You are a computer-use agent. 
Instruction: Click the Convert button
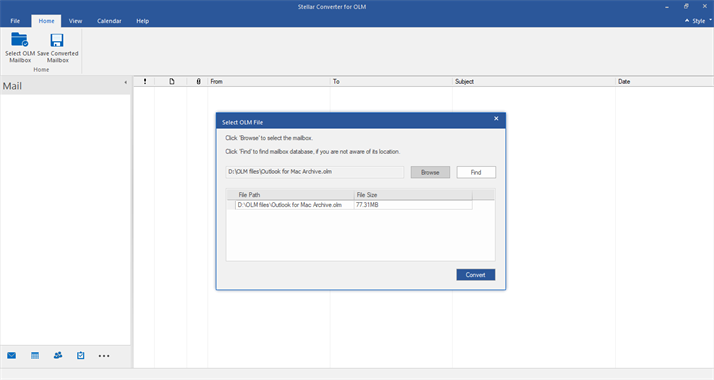(475, 275)
